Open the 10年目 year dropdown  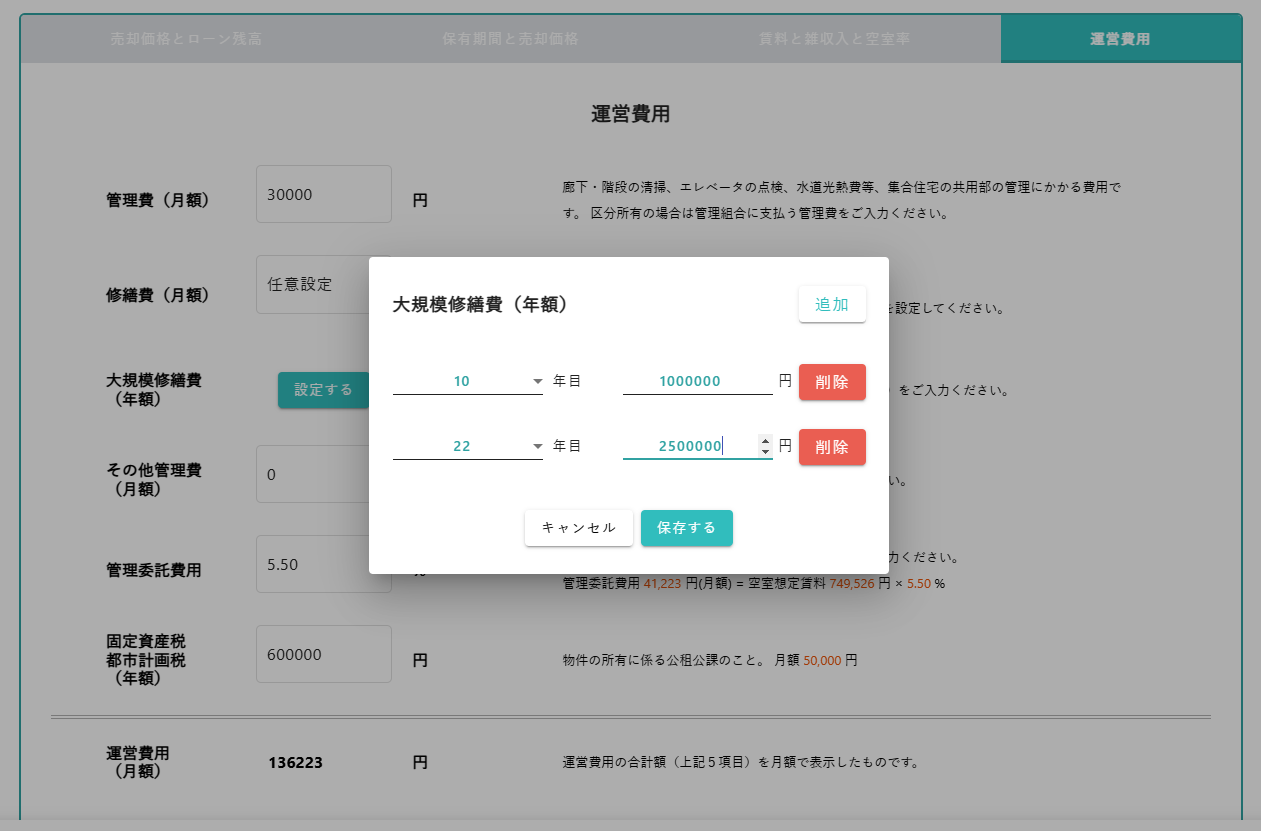pyautogui.click(x=467, y=381)
